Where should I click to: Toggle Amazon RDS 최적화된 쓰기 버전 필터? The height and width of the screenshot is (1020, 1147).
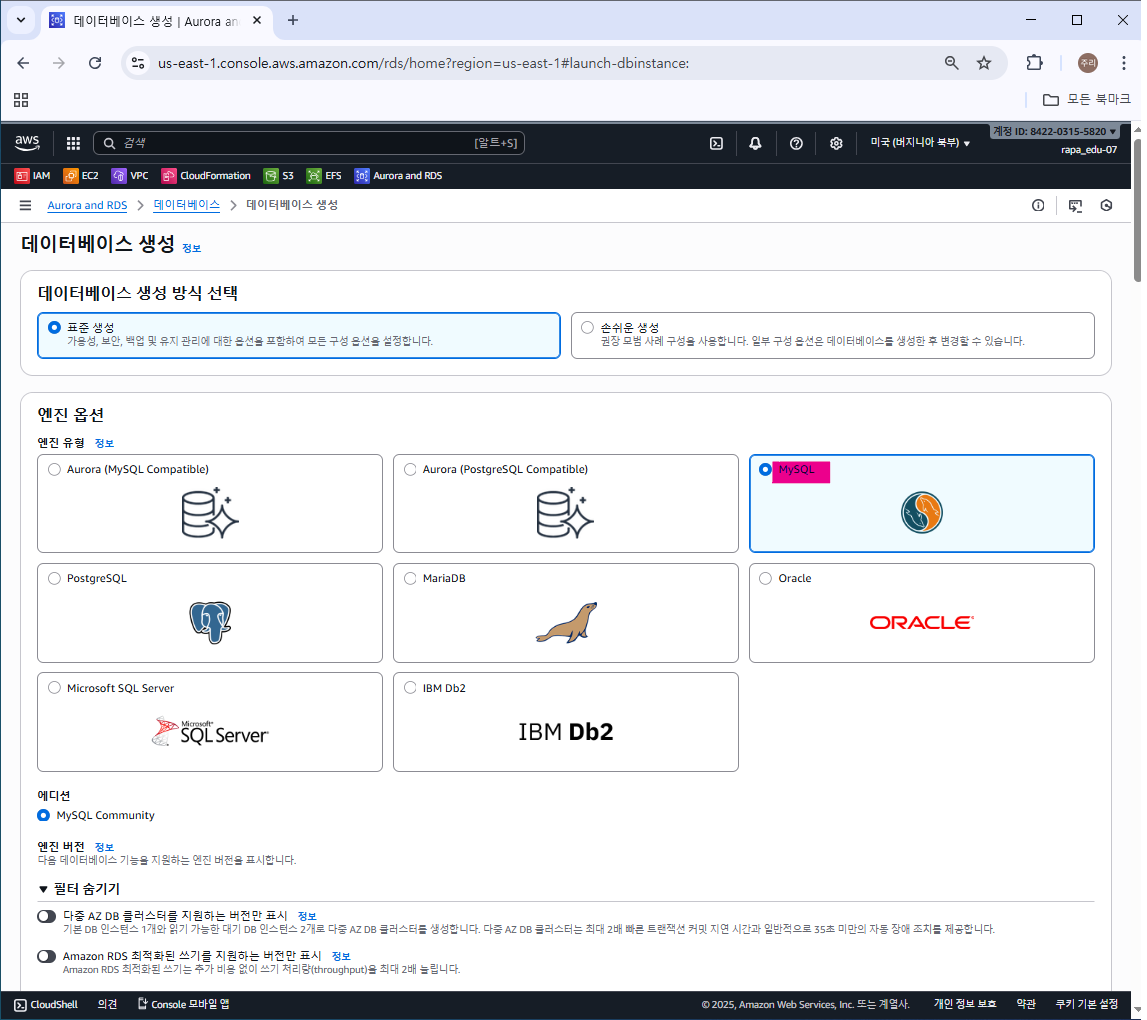(x=47, y=956)
